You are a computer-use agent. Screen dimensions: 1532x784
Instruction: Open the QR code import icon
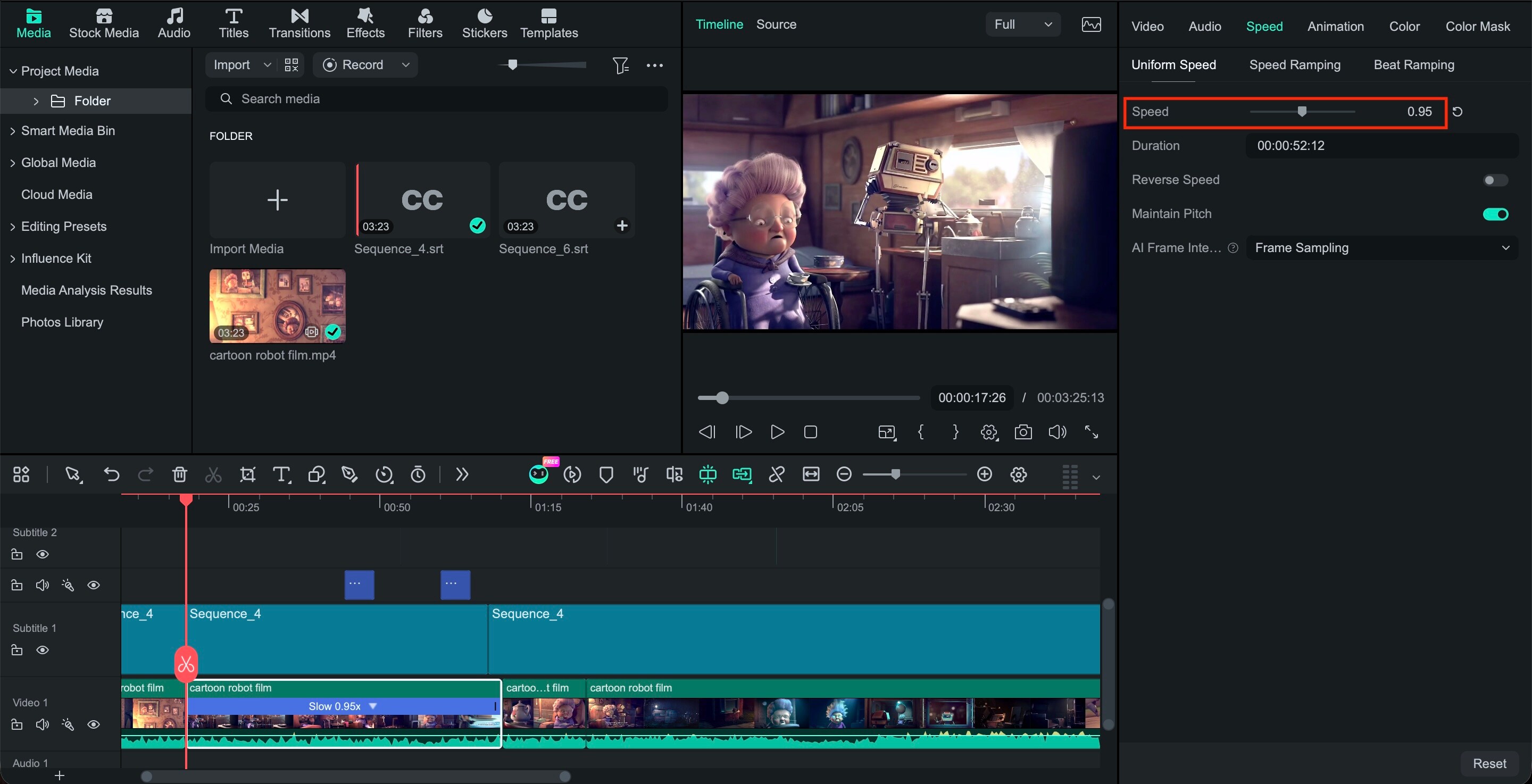pos(292,65)
